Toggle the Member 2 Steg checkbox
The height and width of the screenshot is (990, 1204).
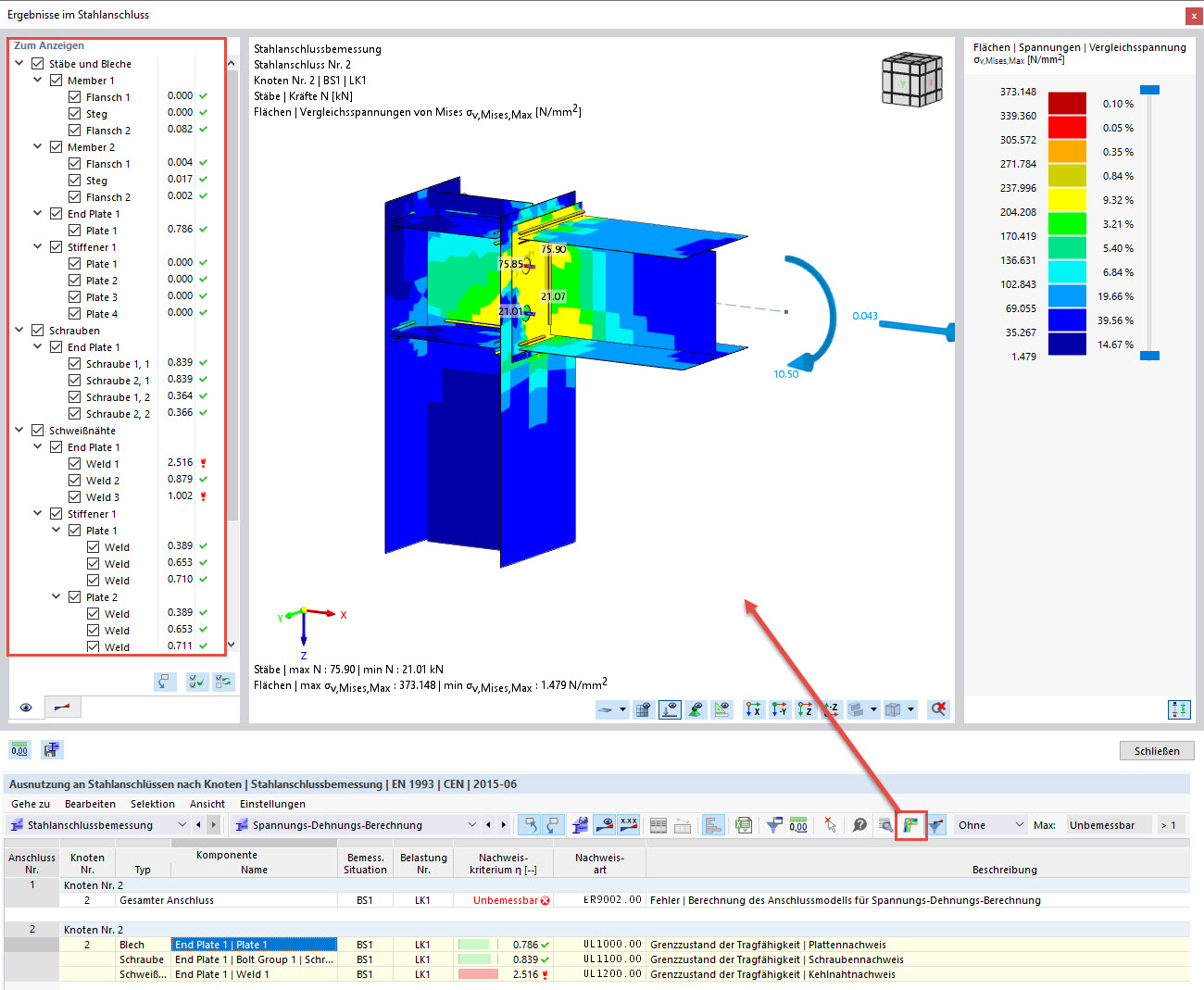click(75, 181)
